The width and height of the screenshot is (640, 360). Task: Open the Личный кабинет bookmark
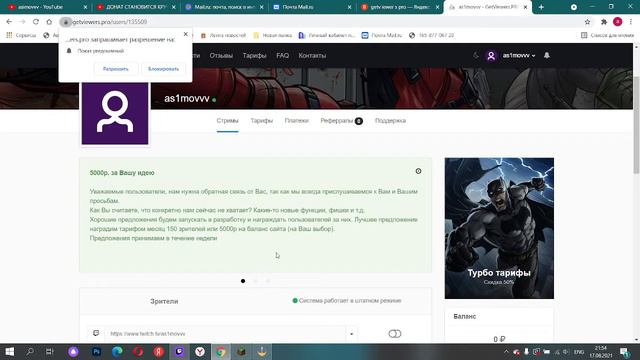(327, 36)
